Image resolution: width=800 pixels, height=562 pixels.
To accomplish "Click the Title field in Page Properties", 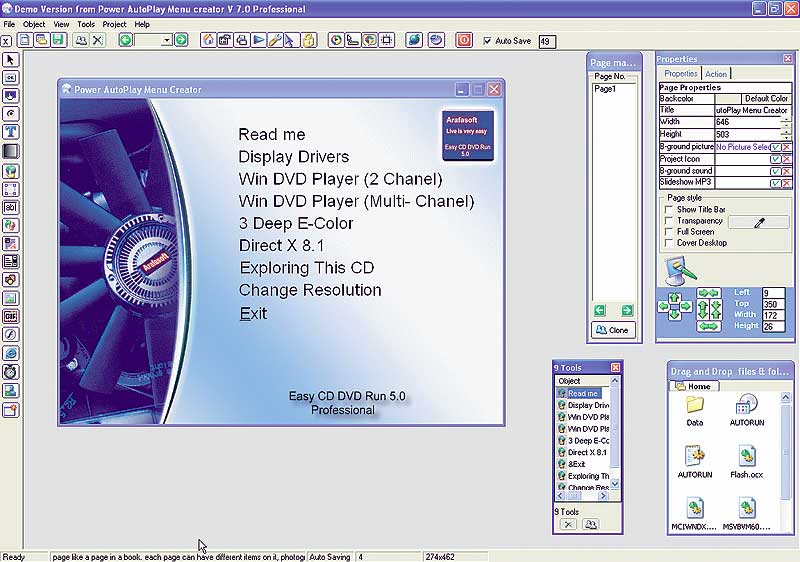I will tap(753, 110).
